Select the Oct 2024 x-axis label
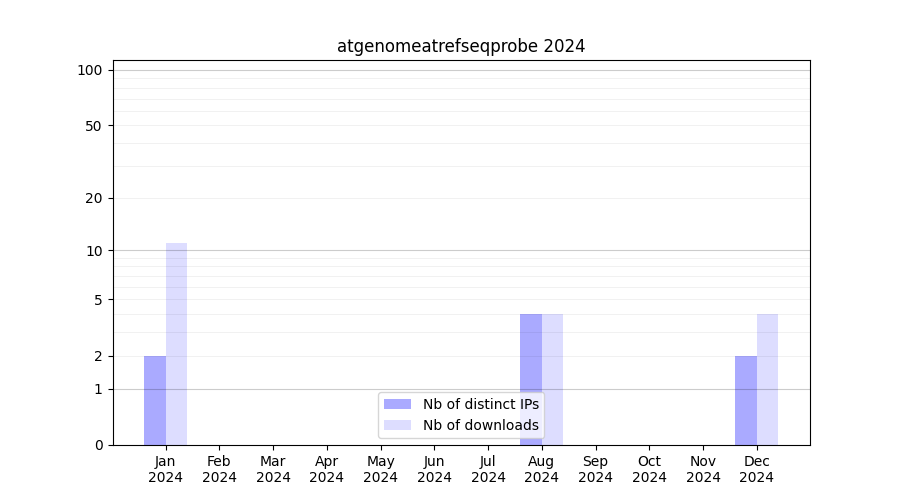This screenshot has height=500, width=900. pyautogui.click(x=649, y=469)
